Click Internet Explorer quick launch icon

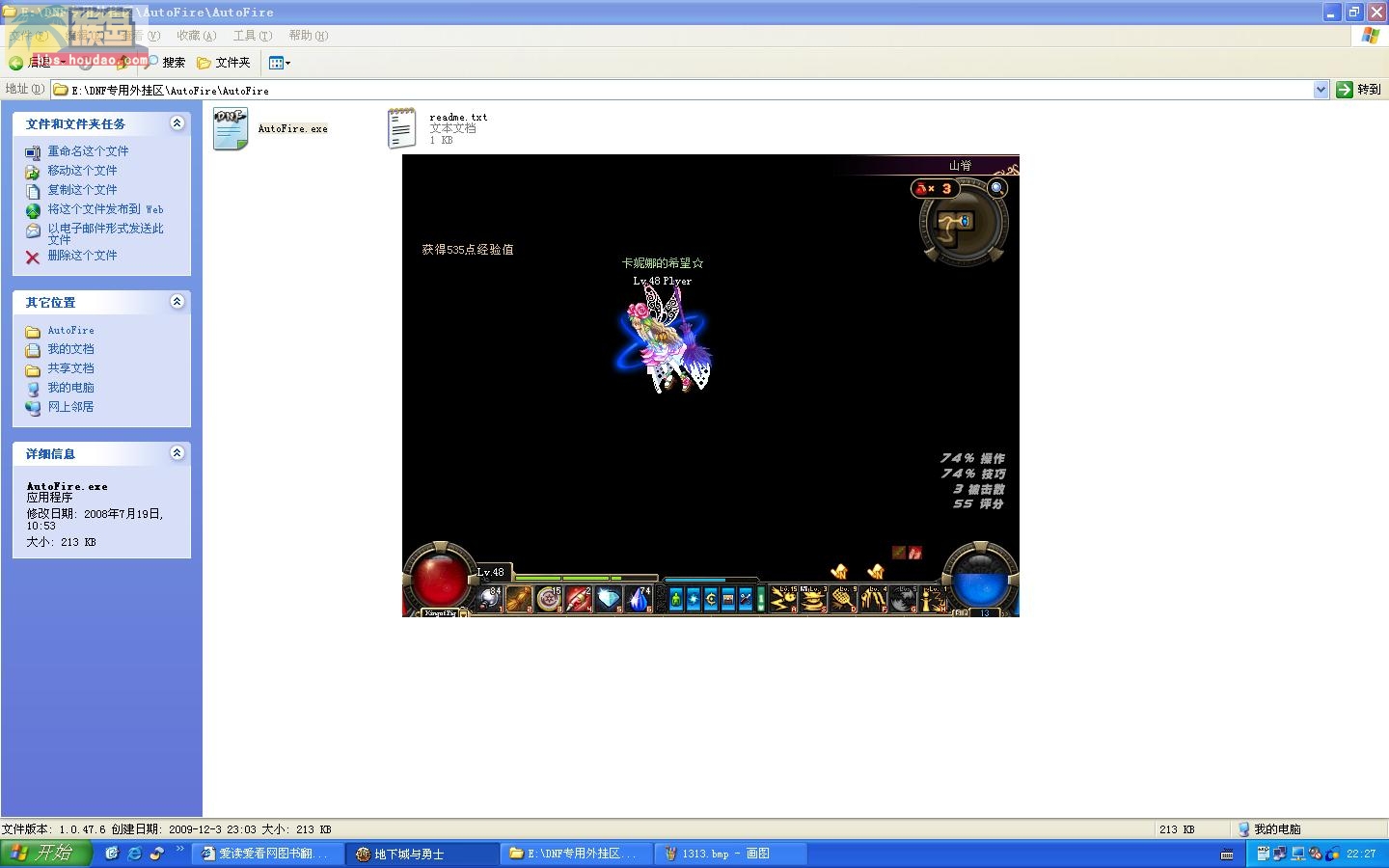[134, 854]
